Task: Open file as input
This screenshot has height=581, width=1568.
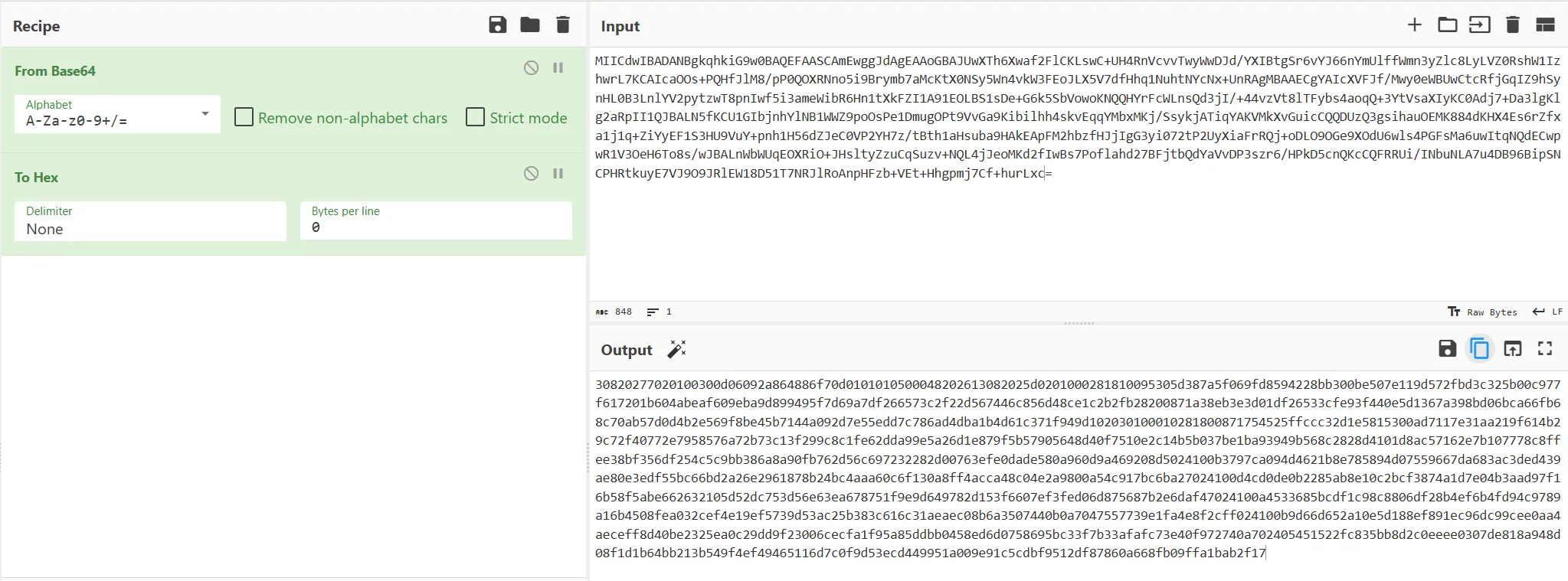Action: (1479, 25)
